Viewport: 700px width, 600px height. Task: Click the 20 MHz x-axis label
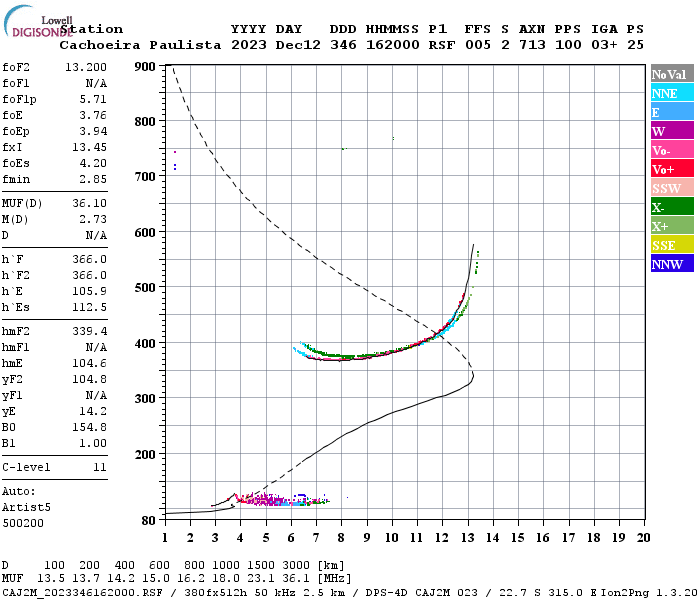[x=643, y=538]
